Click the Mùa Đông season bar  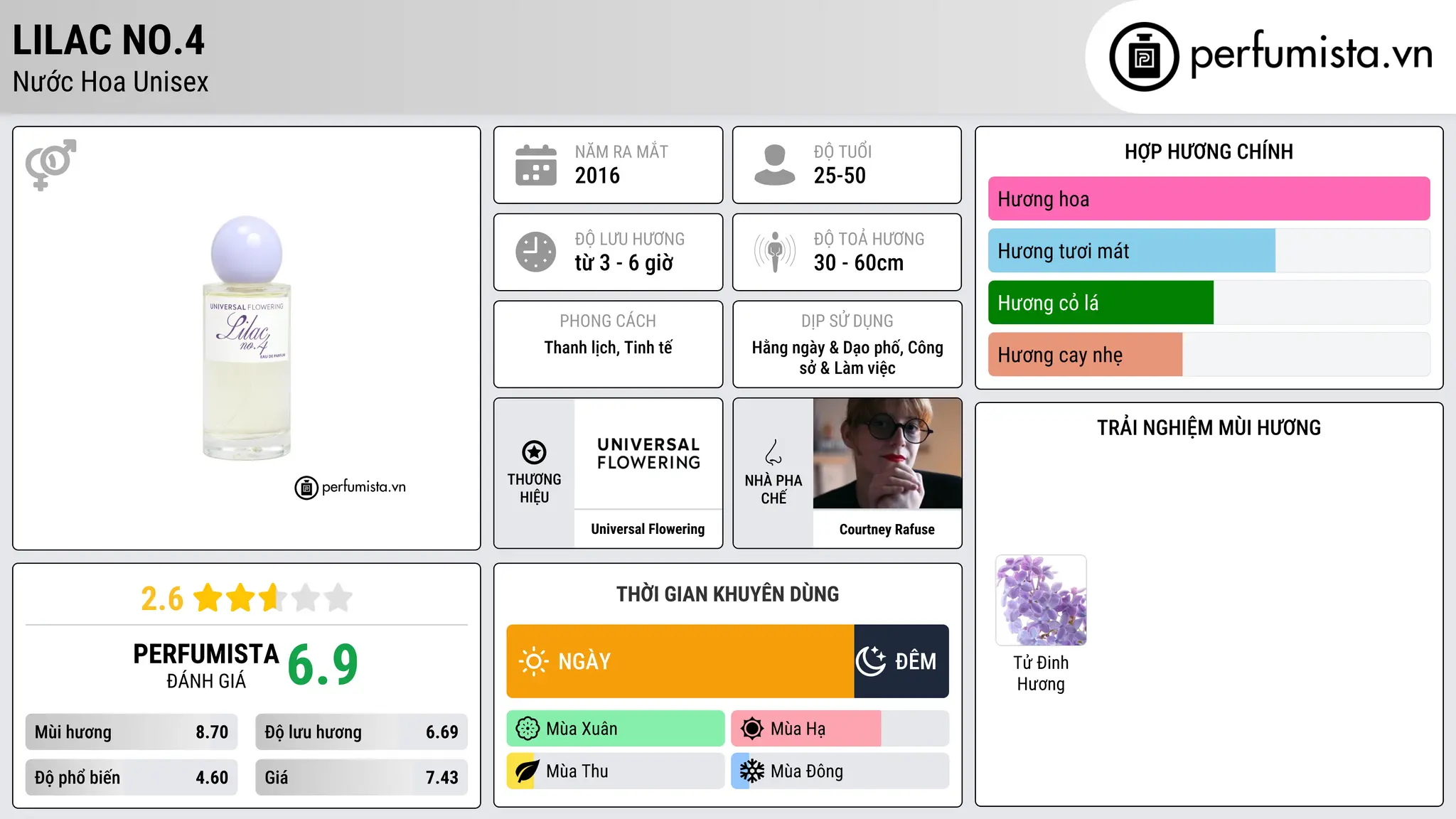[x=840, y=771]
